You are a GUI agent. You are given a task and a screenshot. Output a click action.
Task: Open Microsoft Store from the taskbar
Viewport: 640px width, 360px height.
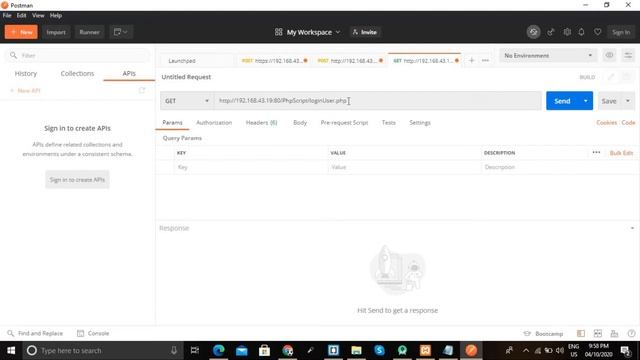264,350
